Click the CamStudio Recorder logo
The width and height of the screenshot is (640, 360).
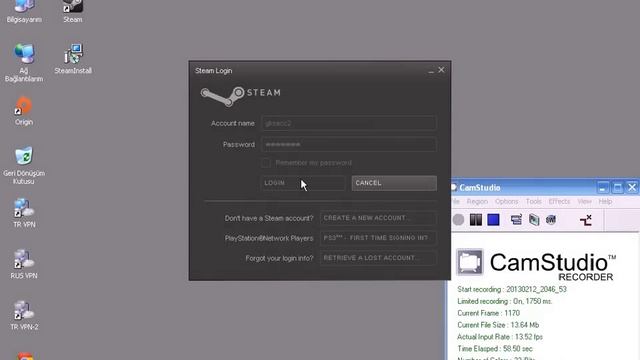tap(536, 264)
